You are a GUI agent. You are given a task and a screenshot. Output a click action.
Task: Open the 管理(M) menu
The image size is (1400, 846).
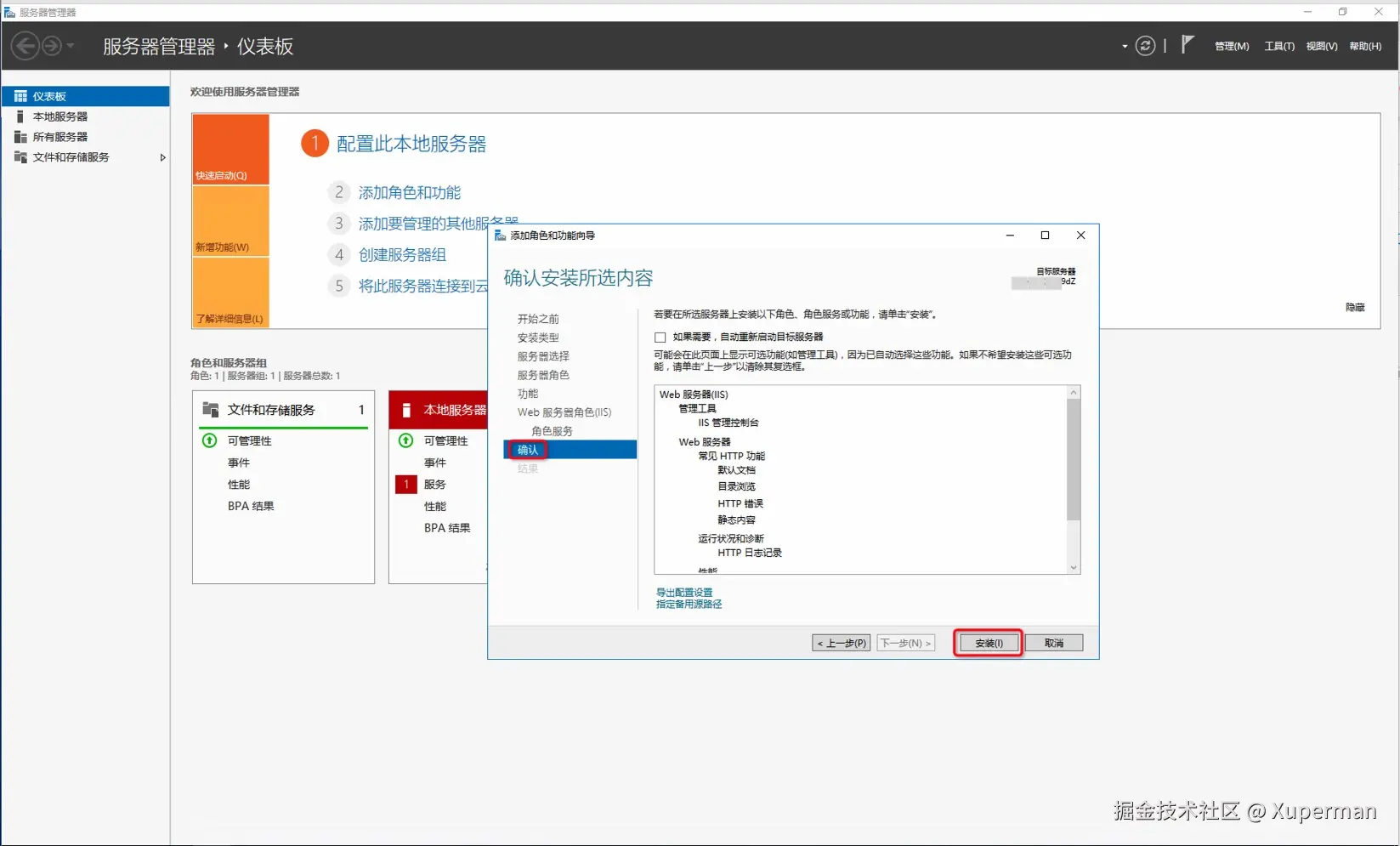1232,46
